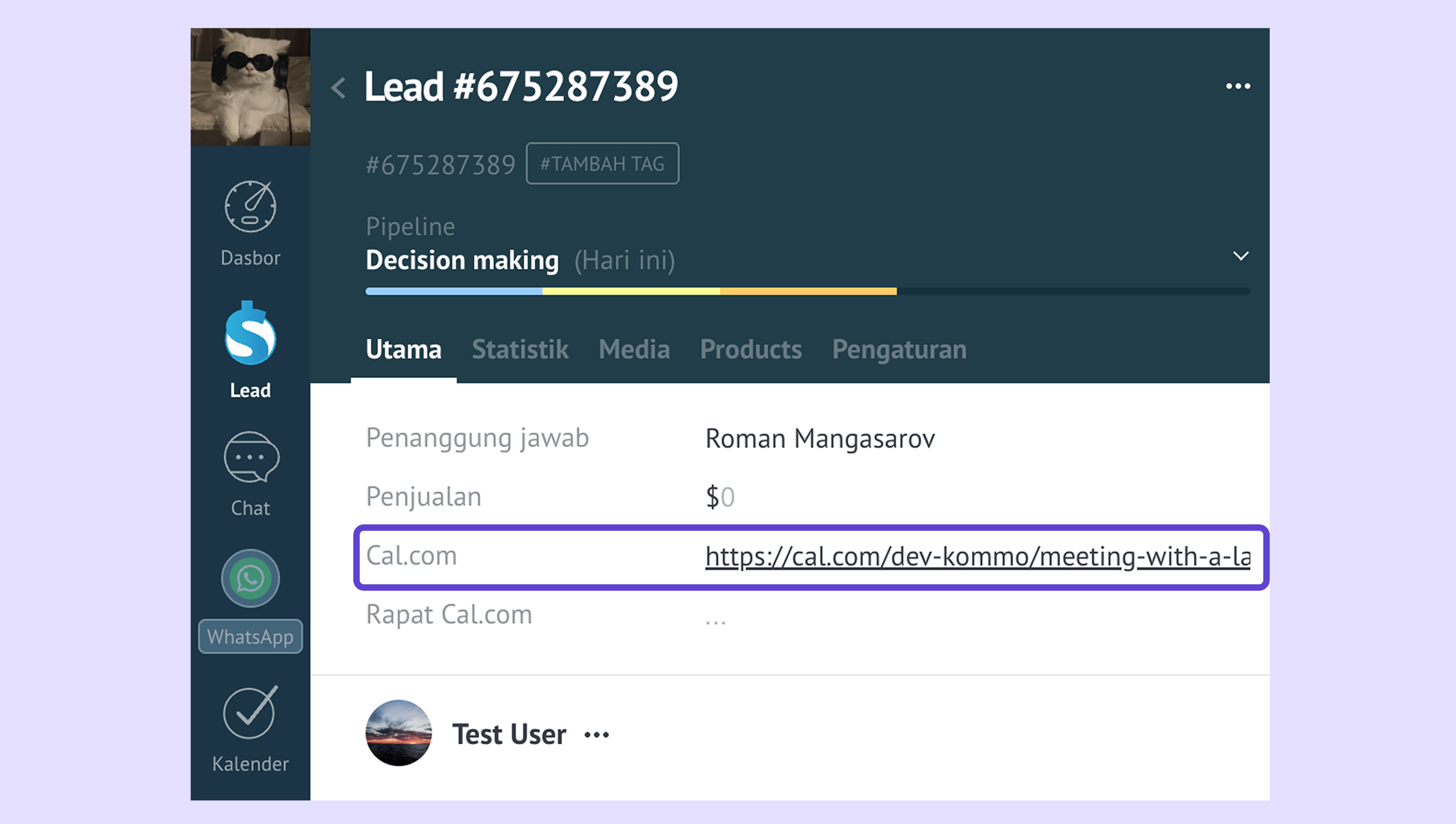The width and height of the screenshot is (1456, 824).
Task: Open the Products tab
Action: point(750,349)
